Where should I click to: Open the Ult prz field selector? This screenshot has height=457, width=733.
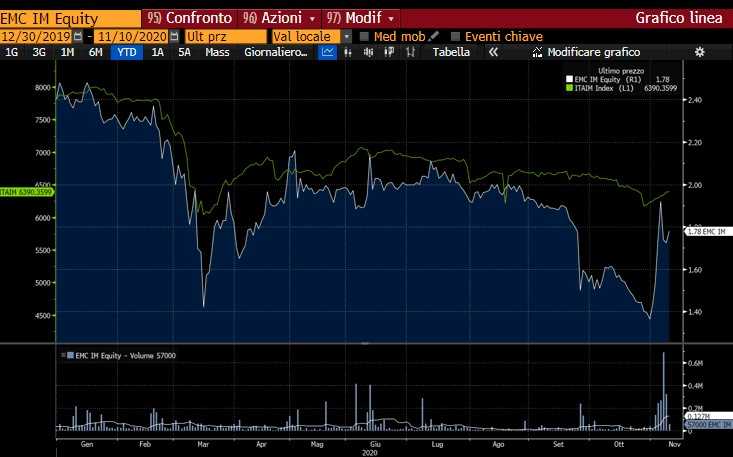tap(225, 36)
